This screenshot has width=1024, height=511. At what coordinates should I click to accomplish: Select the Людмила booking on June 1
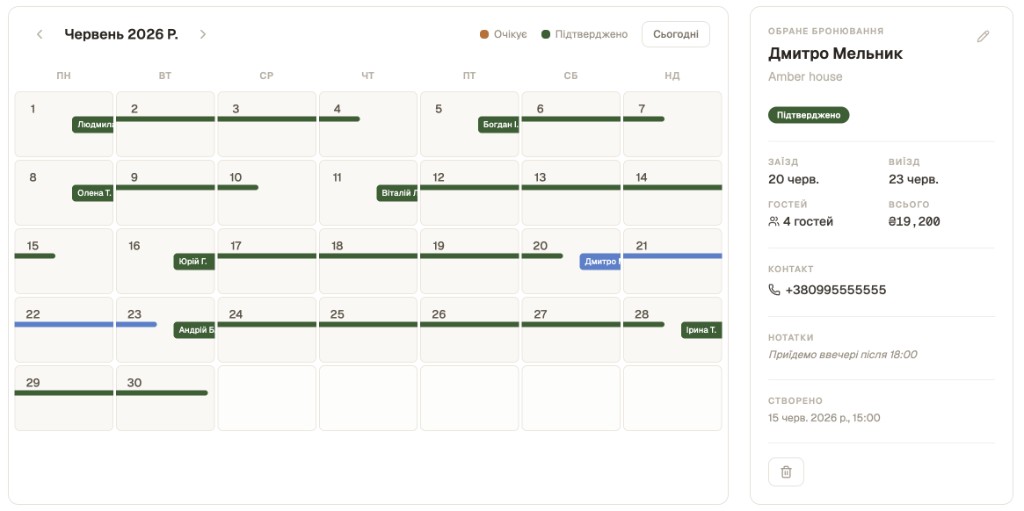(93, 124)
